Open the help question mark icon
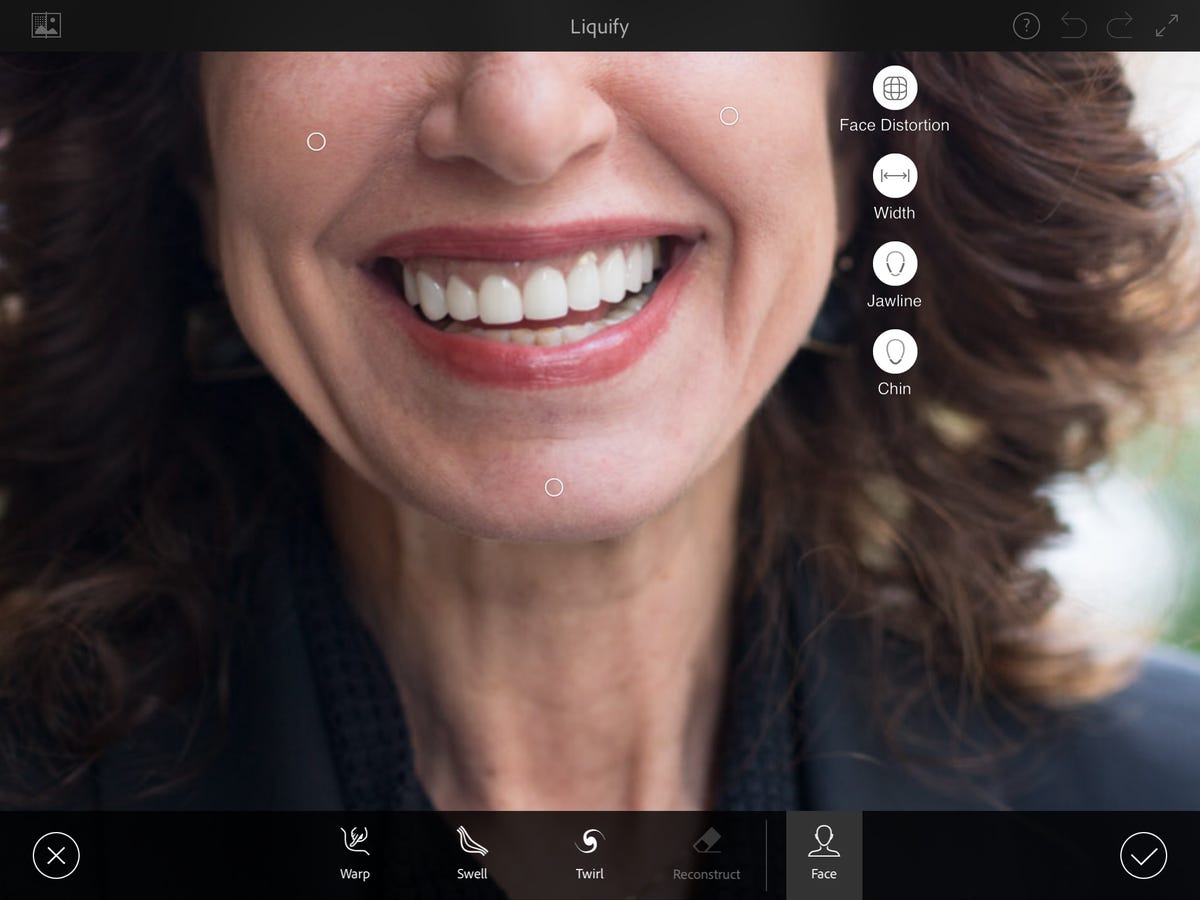The height and width of the screenshot is (900, 1200). tap(1026, 26)
